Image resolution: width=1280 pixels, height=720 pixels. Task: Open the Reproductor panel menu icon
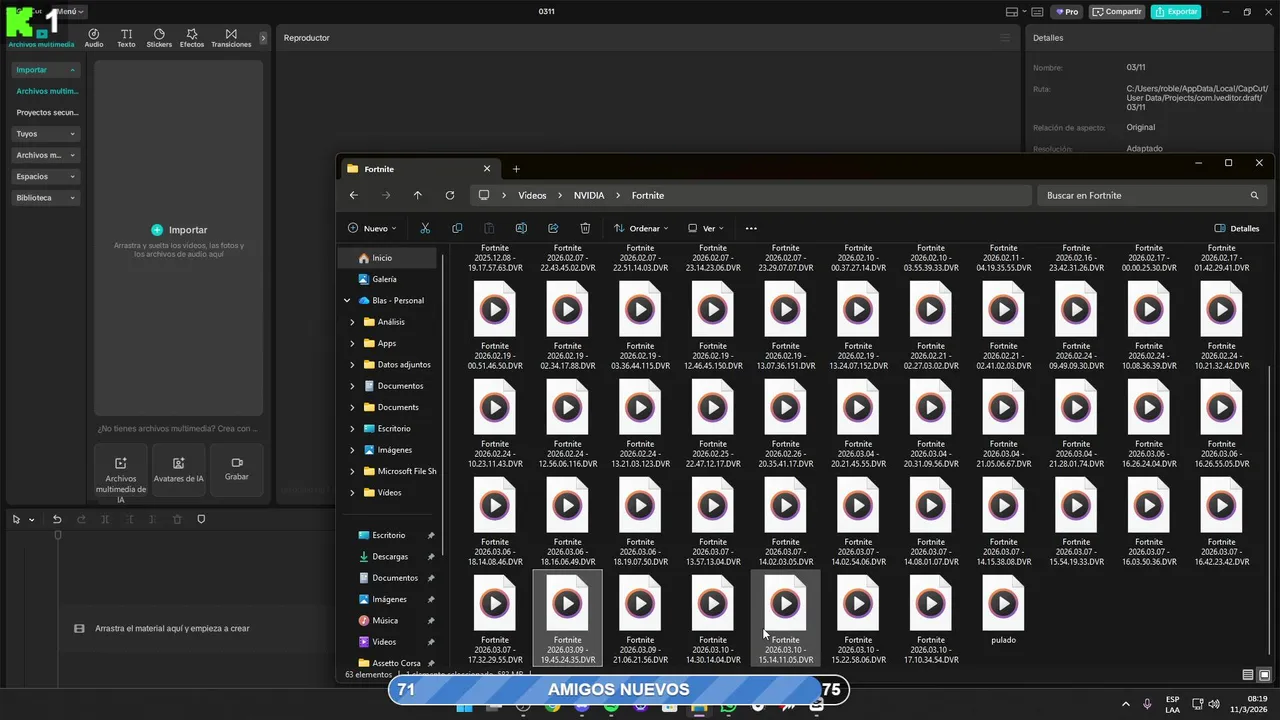[x=1005, y=38]
